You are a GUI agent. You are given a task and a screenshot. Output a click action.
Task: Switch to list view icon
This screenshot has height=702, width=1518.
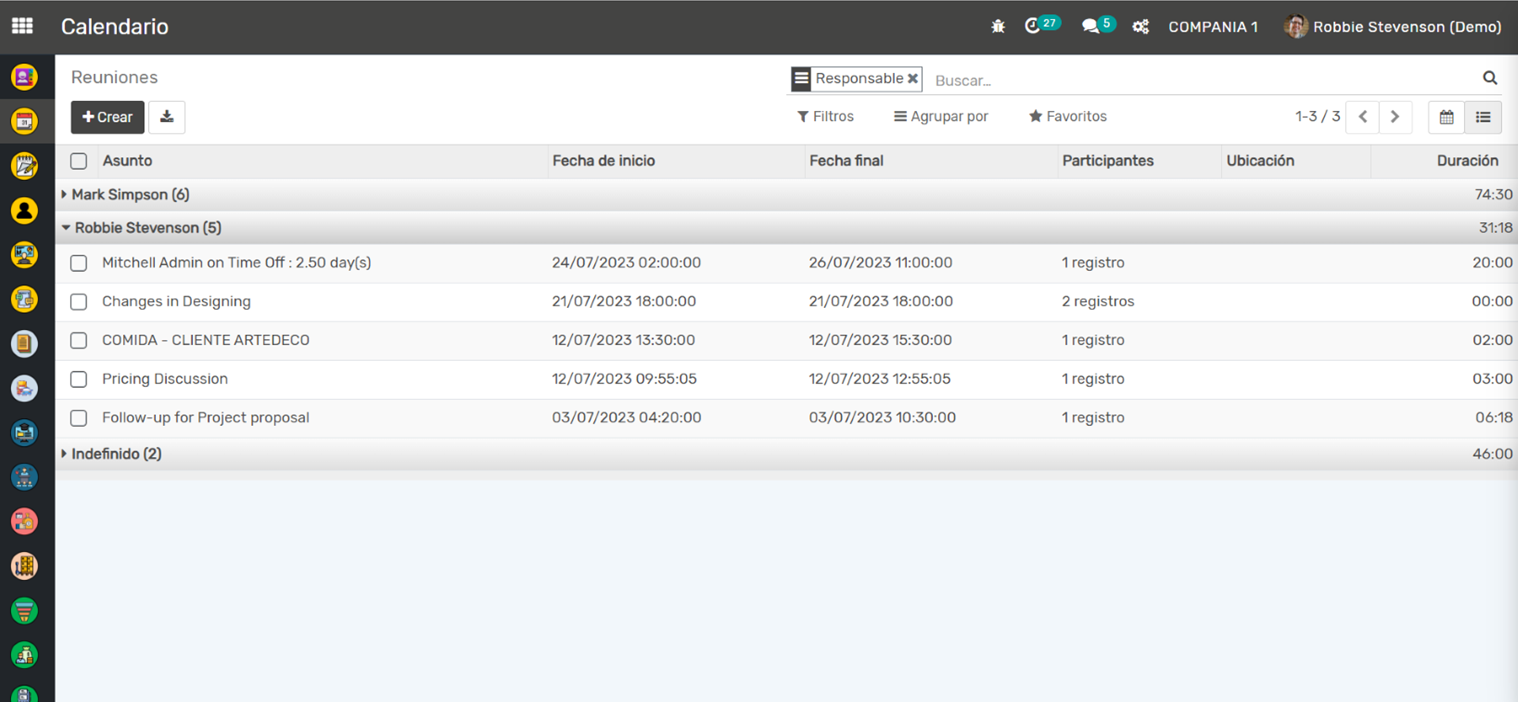tap(1483, 117)
